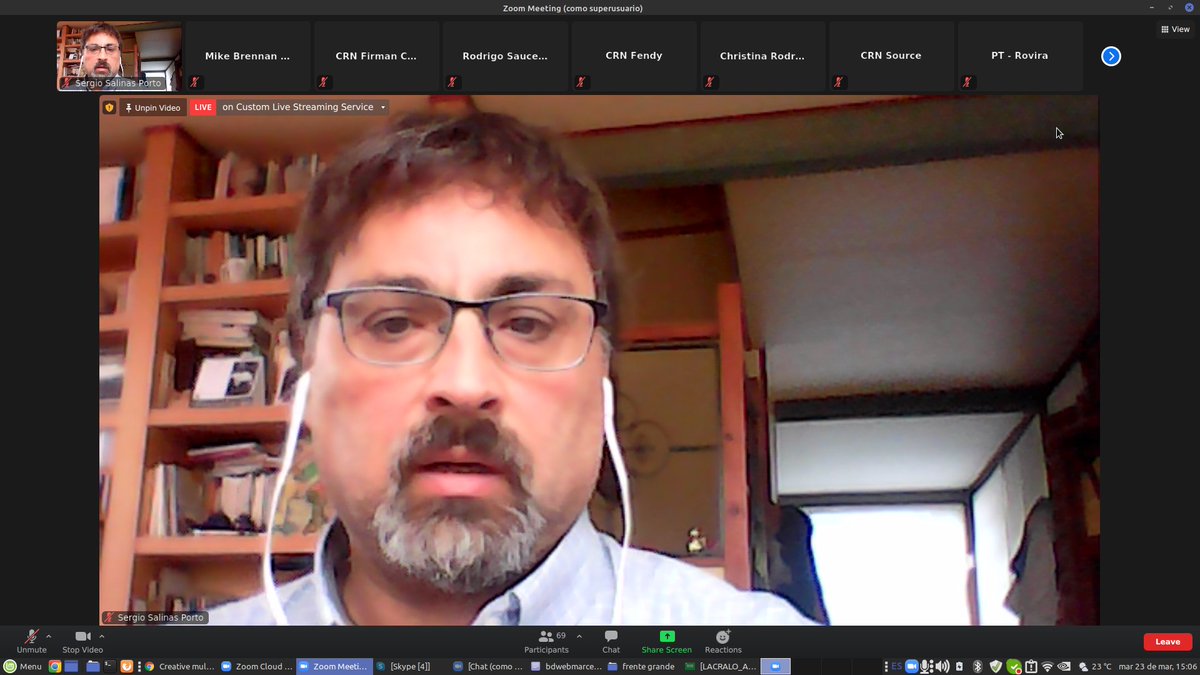Leave the meeting
This screenshot has width=1200, height=675.
1168,641
